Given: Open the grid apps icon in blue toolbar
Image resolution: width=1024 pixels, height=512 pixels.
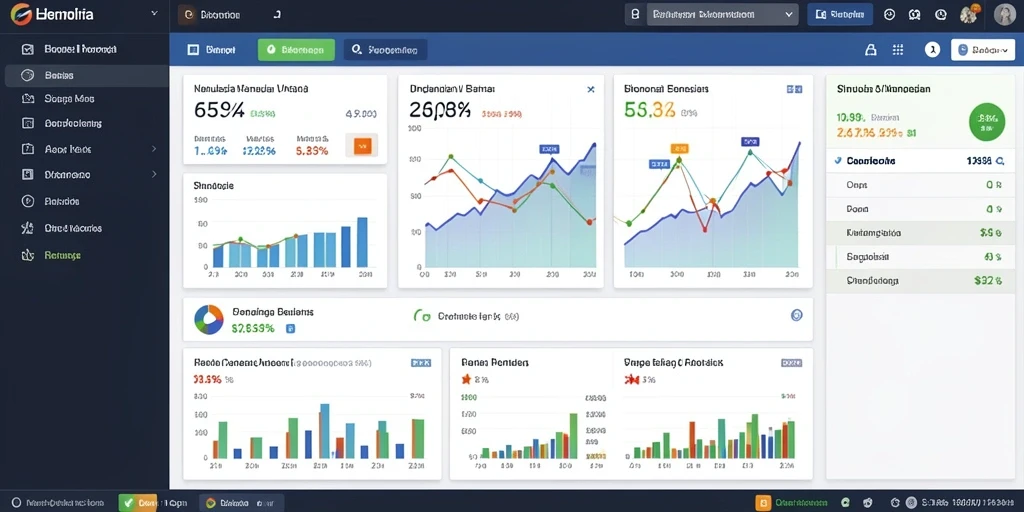Looking at the screenshot, I should 898,50.
